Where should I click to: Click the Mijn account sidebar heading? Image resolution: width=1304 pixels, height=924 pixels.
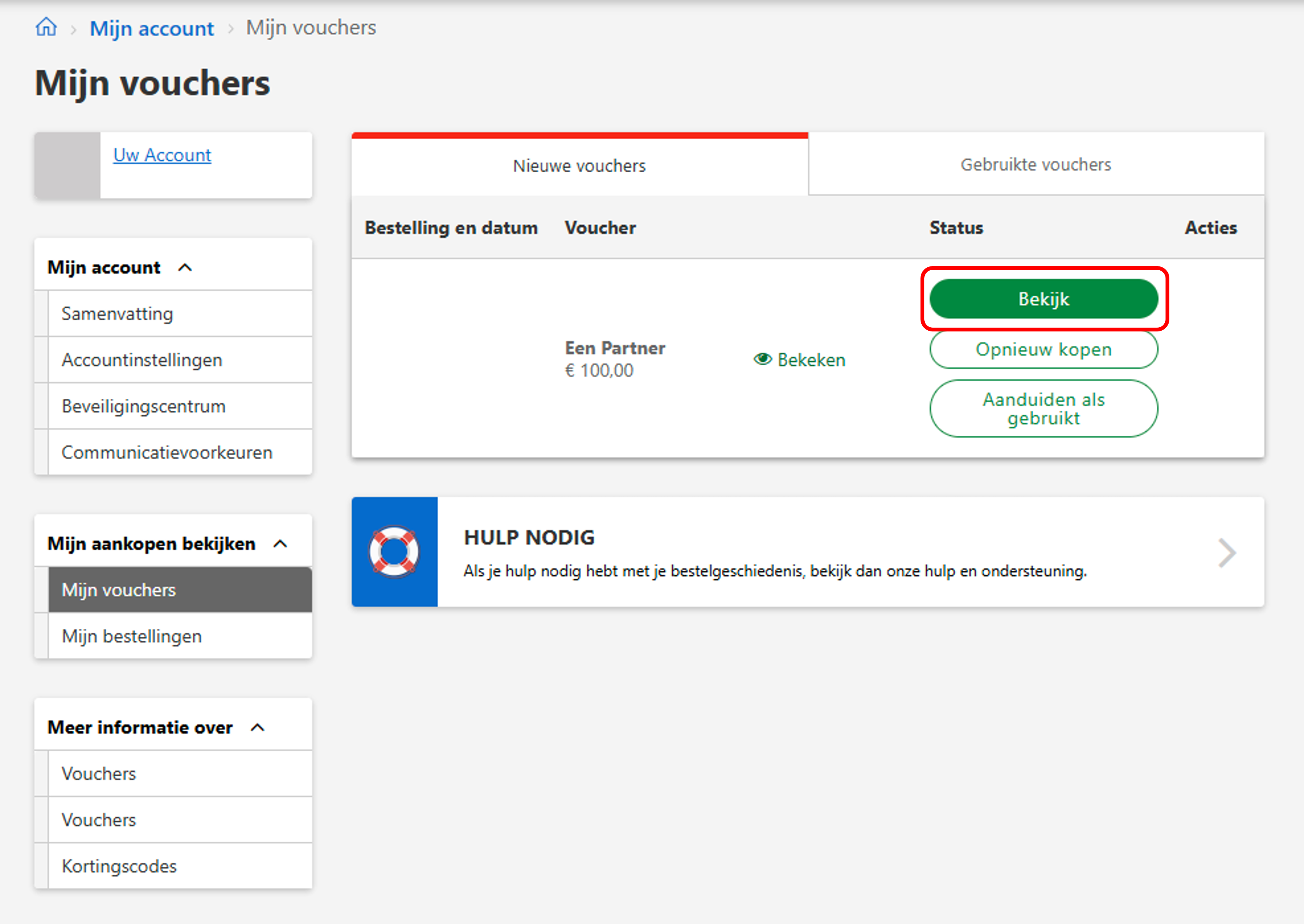click(x=103, y=267)
